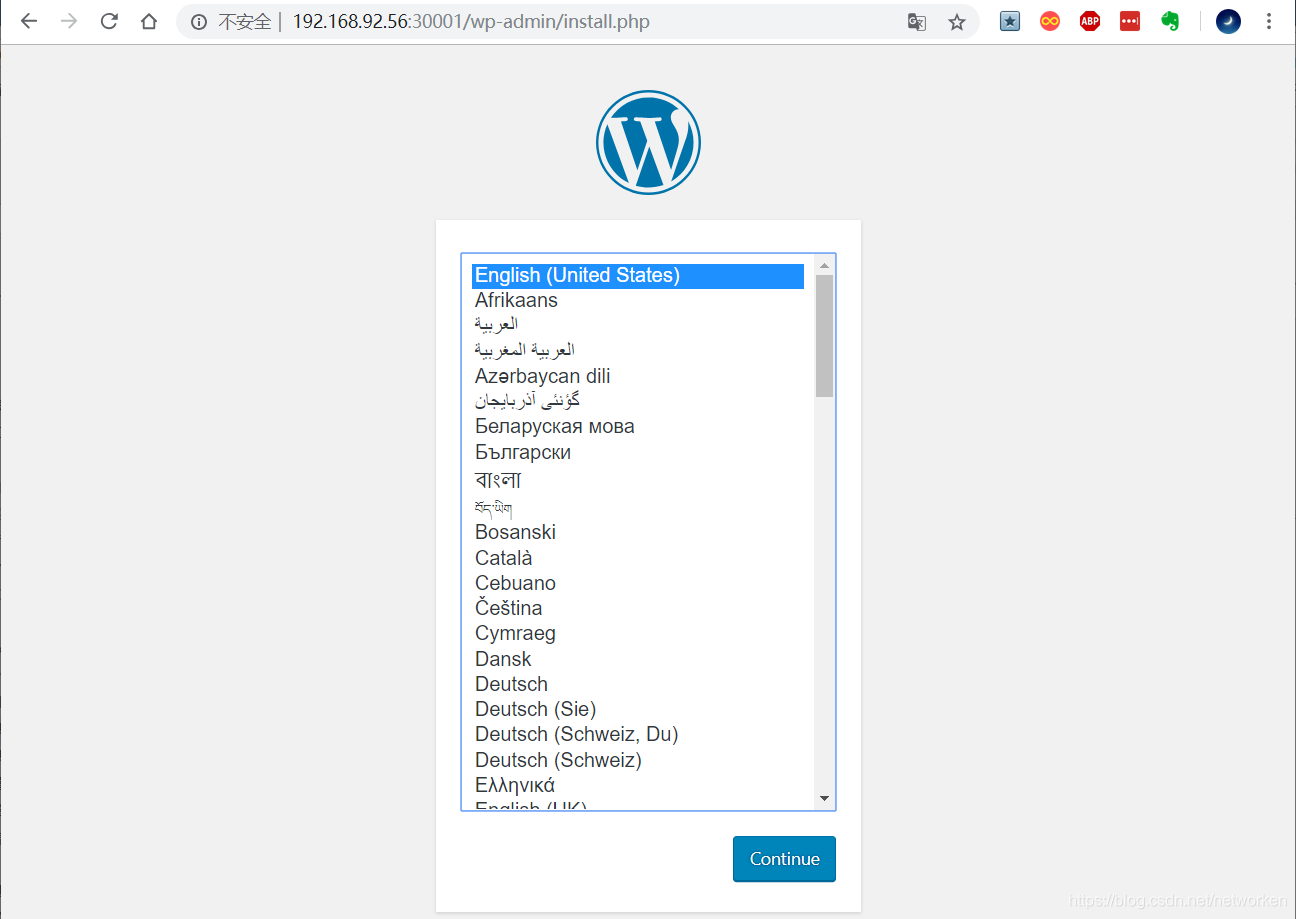This screenshot has height=919, width=1296.
Task: Click the Continue button
Action: pyautogui.click(x=784, y=859)
